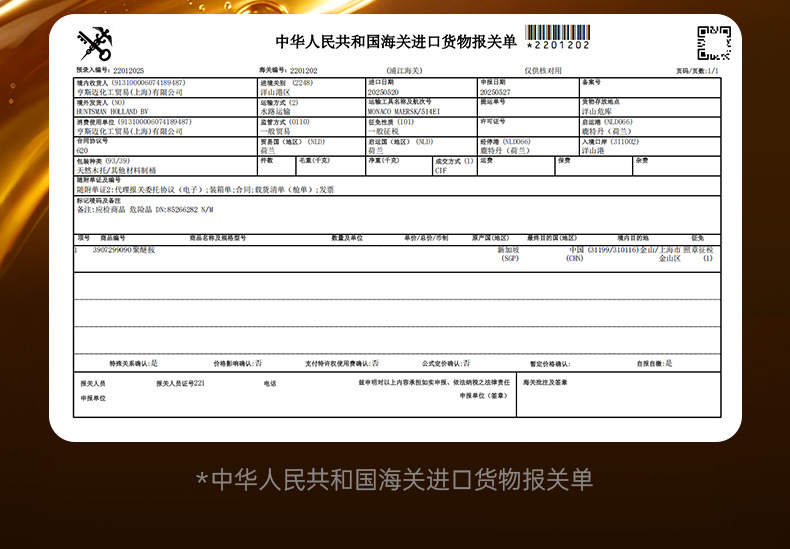Viewport: 790px width, 549px height.
Task: Click the 单价/总价/币制 column header
Action: tap(426, 238)
